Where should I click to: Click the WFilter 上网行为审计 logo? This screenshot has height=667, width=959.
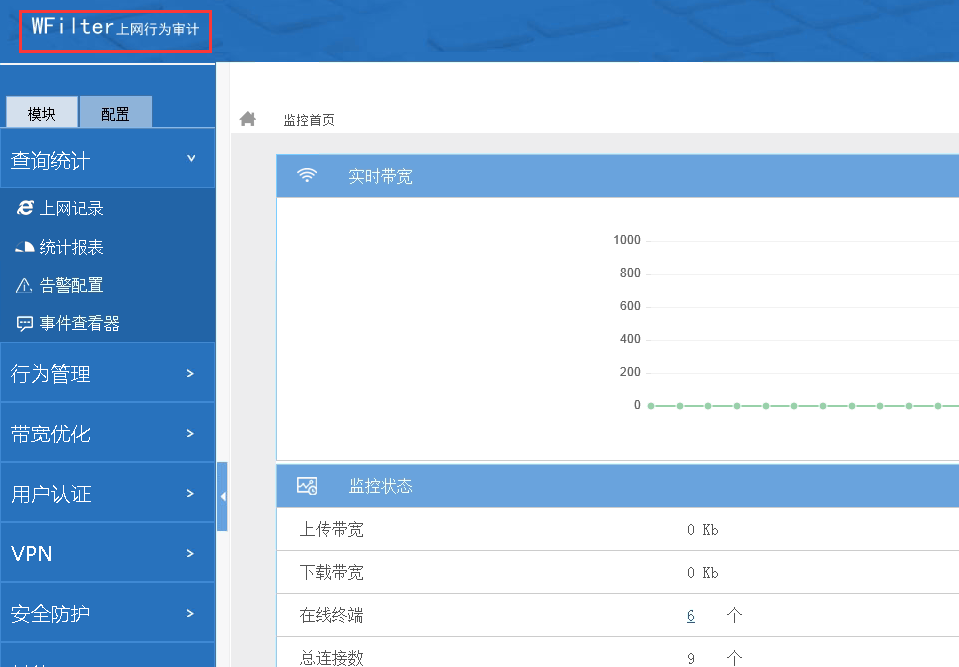(115, 29)
